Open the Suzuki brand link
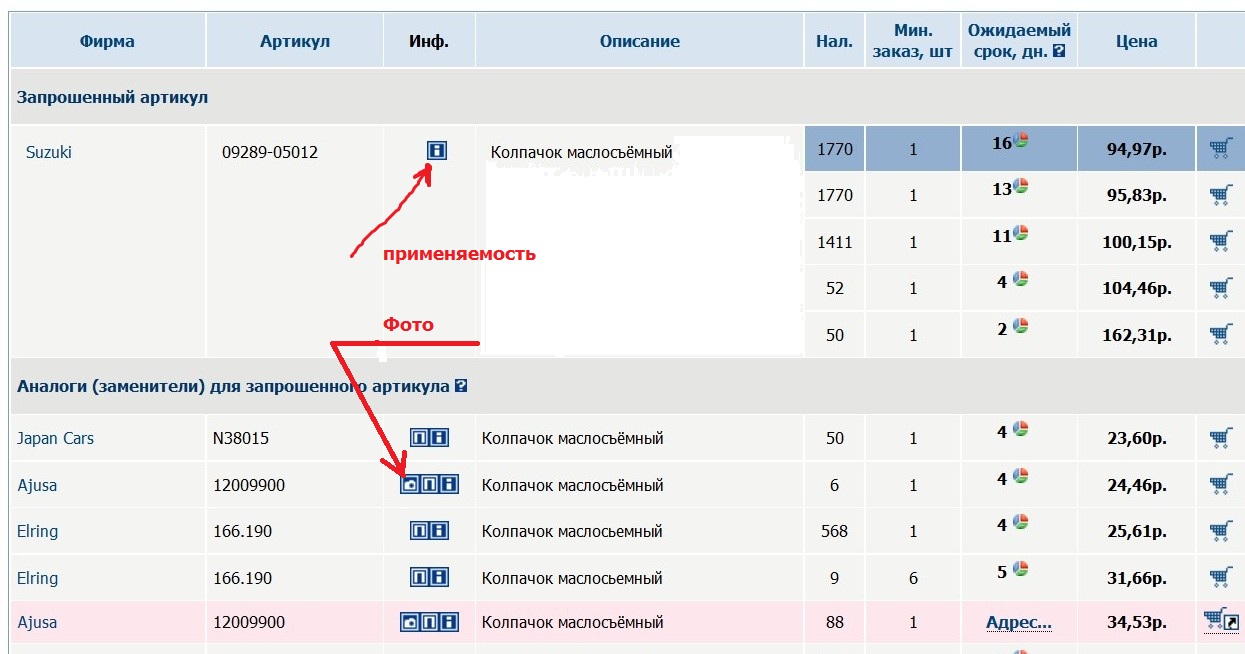 click(x=49, y=152)
